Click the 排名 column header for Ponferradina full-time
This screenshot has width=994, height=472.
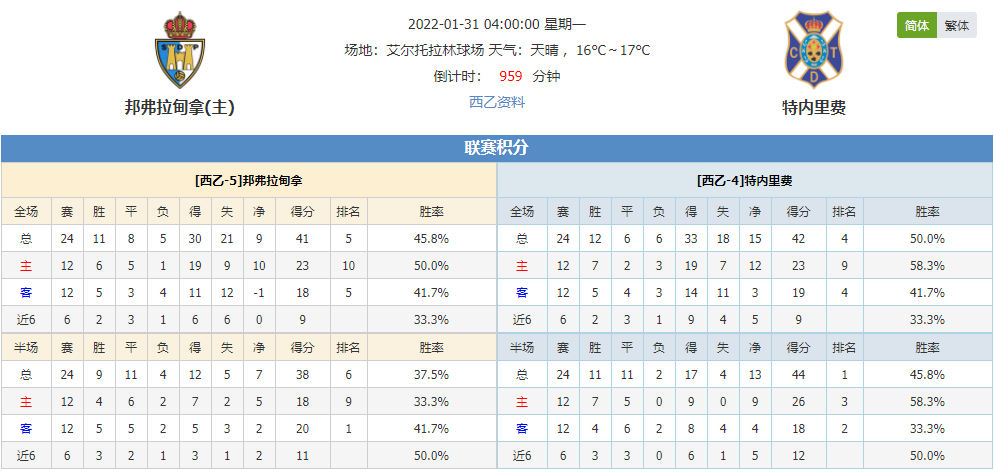click(348, 212)
